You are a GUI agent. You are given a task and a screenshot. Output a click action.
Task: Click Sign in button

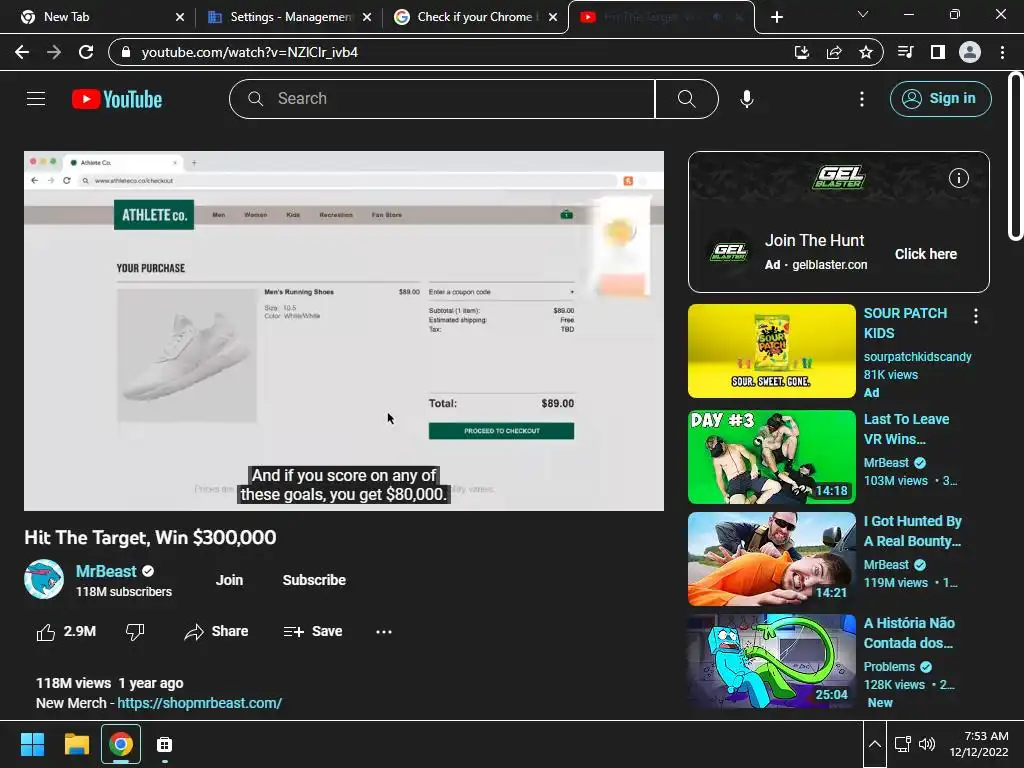(940, 99)
